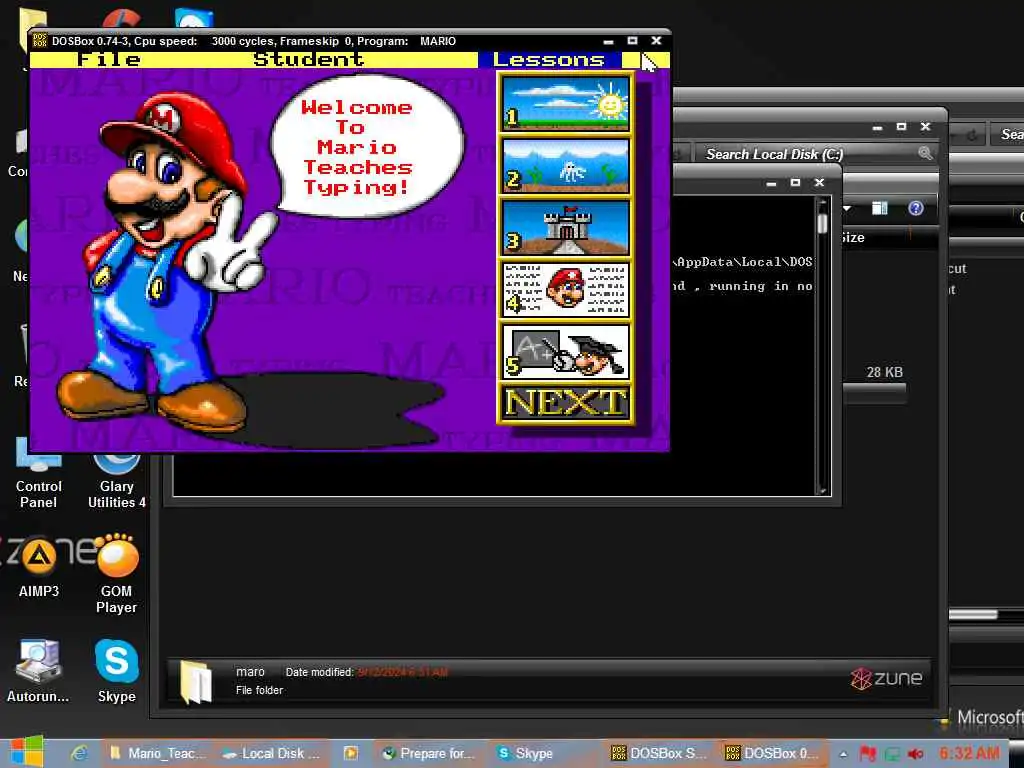Switch to the DOSBox 0... taskbar window
Viewport: 1024px width, 768px height.
point(775,753)
